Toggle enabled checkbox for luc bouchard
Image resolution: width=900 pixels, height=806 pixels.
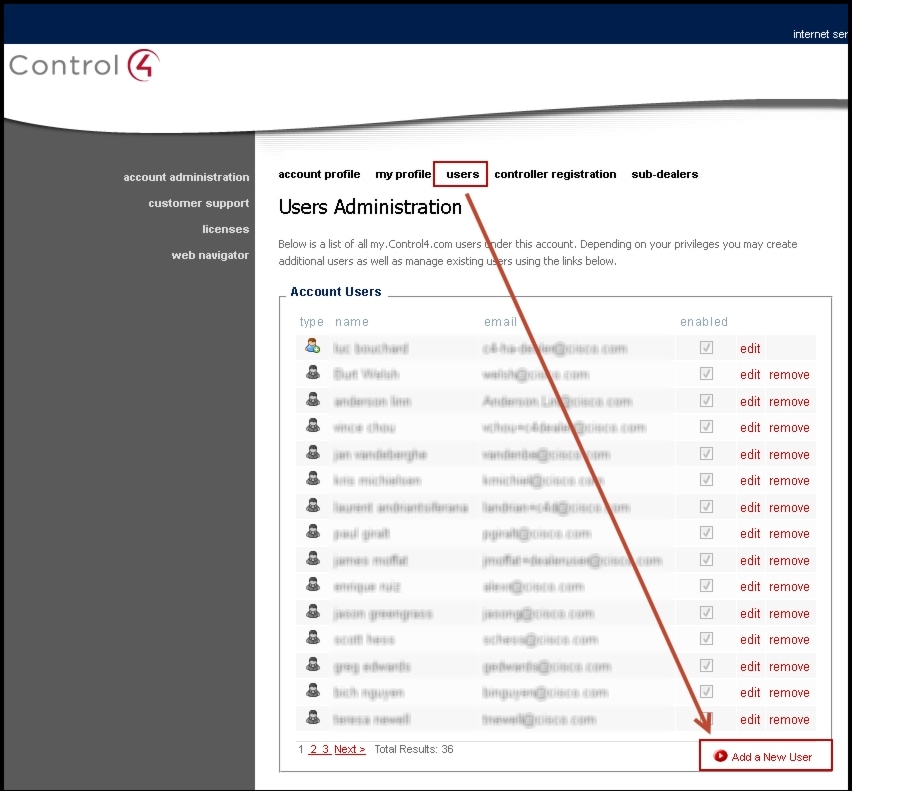pyautogui.click(x=707, y=347)
